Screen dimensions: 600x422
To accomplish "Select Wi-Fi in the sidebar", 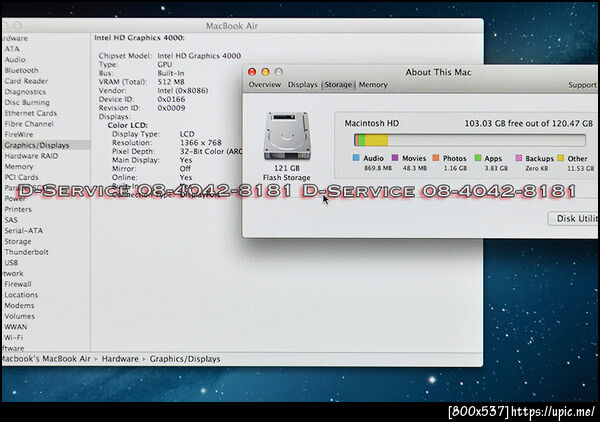I will 13,338.
